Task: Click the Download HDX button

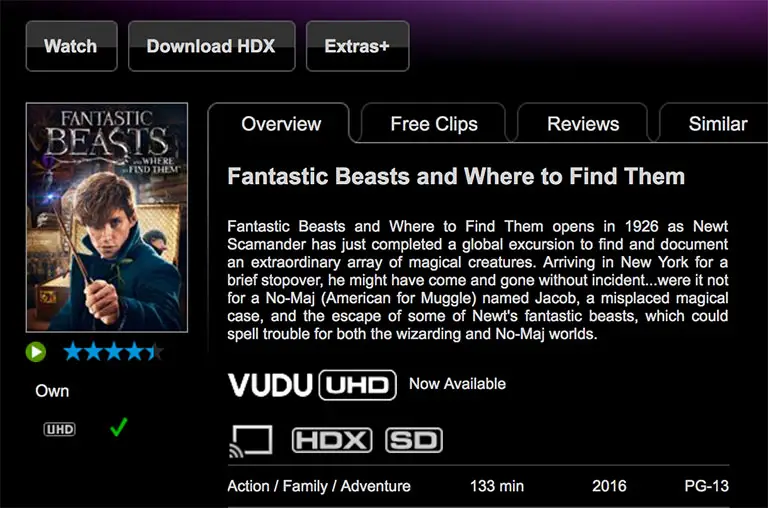Action: (x=212, y=46)
